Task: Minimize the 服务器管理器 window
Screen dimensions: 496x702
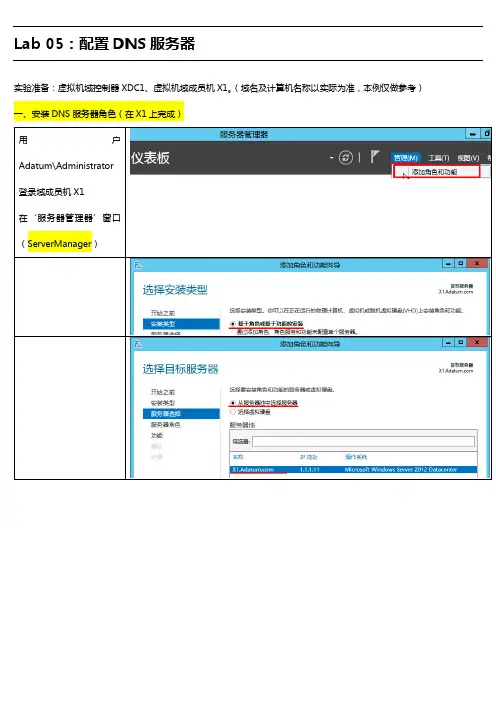Action: [472, 134]
